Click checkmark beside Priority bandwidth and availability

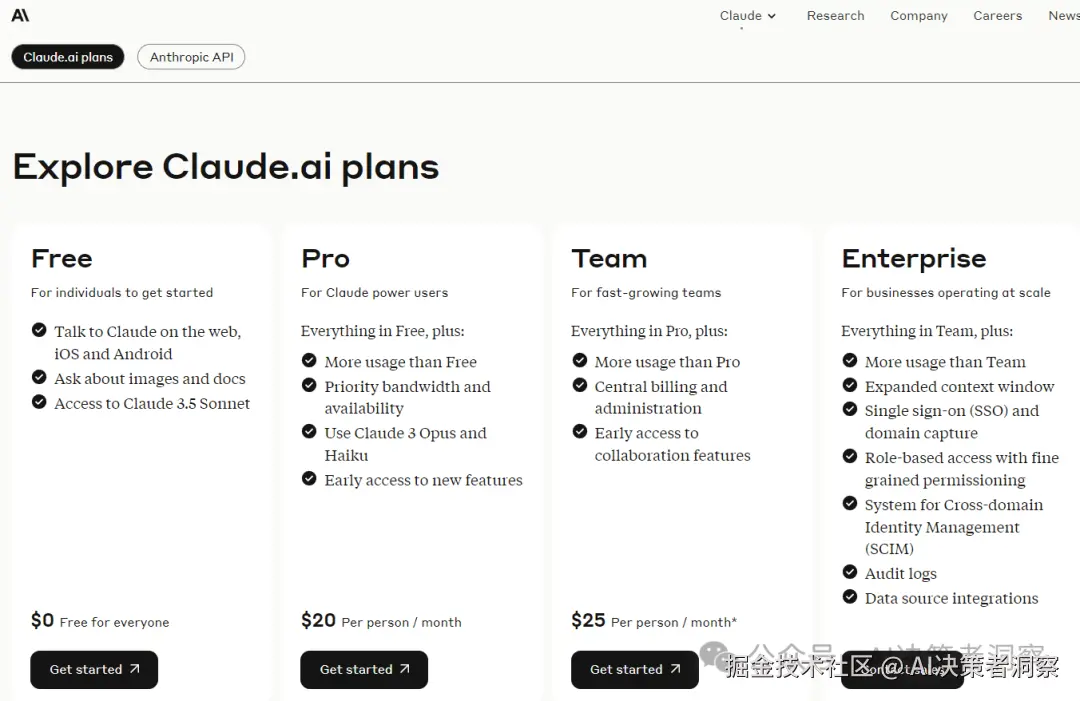(x=309, y=385)
